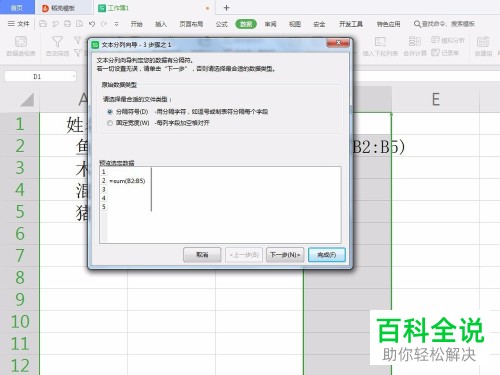Select the highlighted 数据 ribbon tab
The height and width of the screenshot is (375, 500).
point(246,24)
